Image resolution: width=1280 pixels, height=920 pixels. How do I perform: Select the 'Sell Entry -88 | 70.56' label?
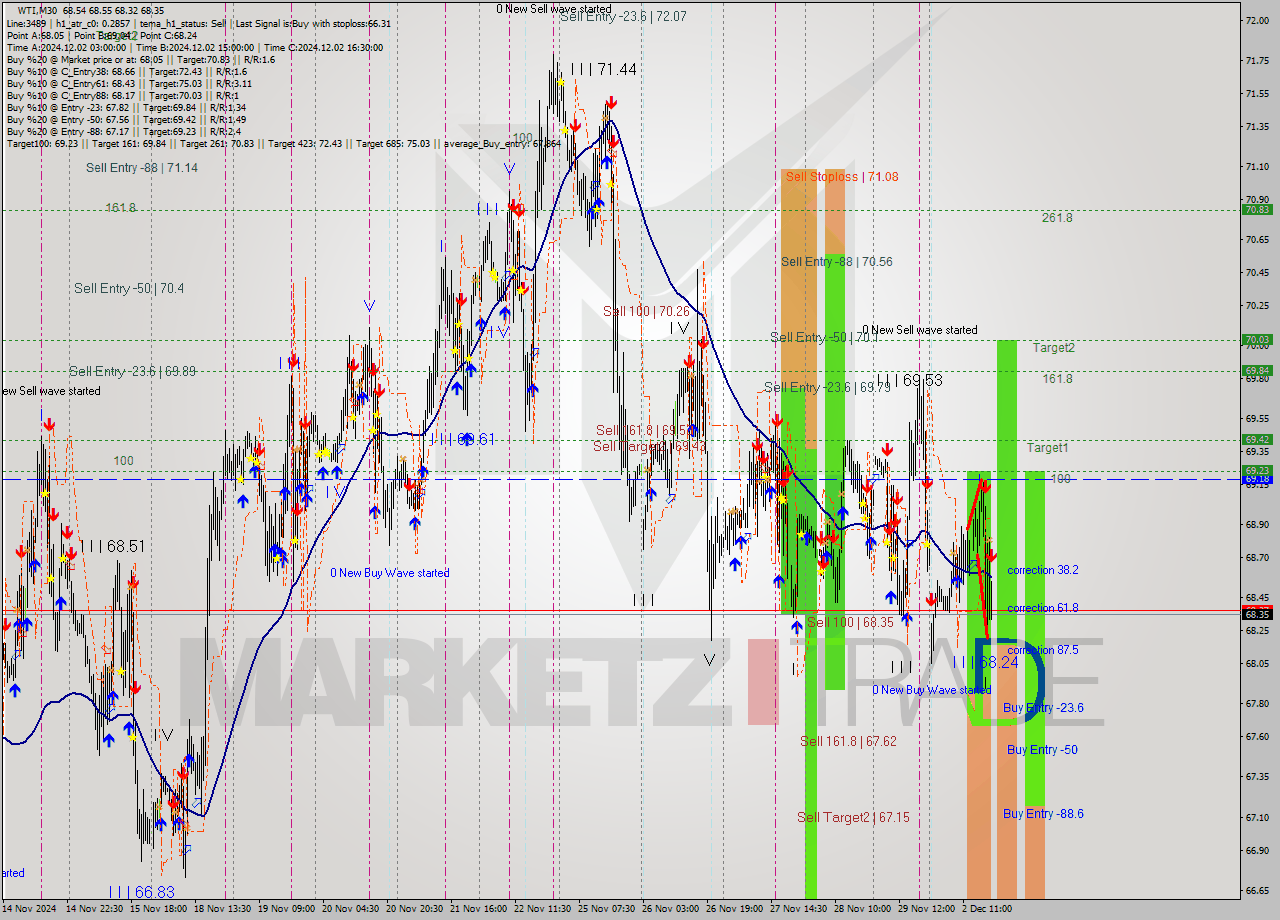836,262
